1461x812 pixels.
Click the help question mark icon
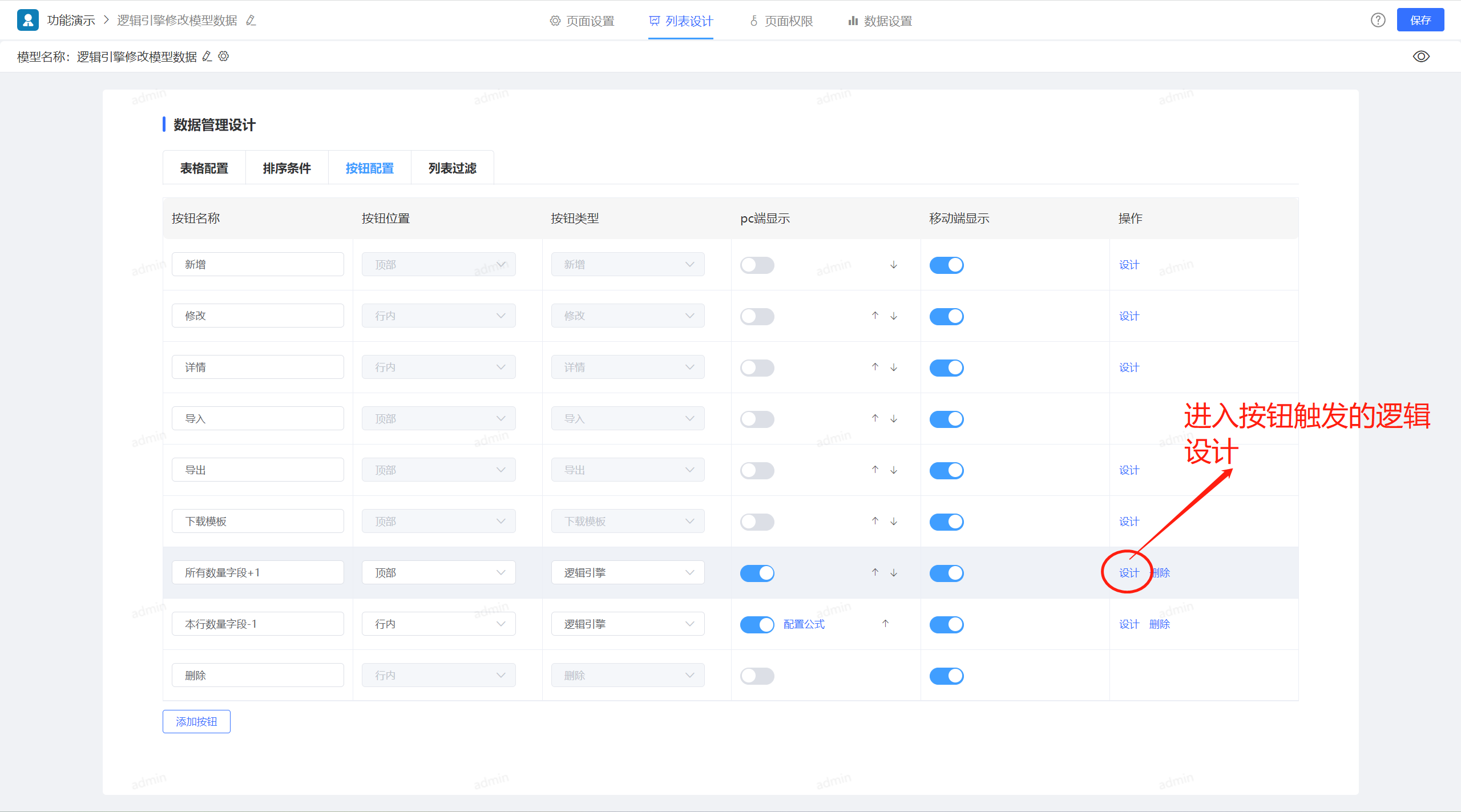point(1378,20)
